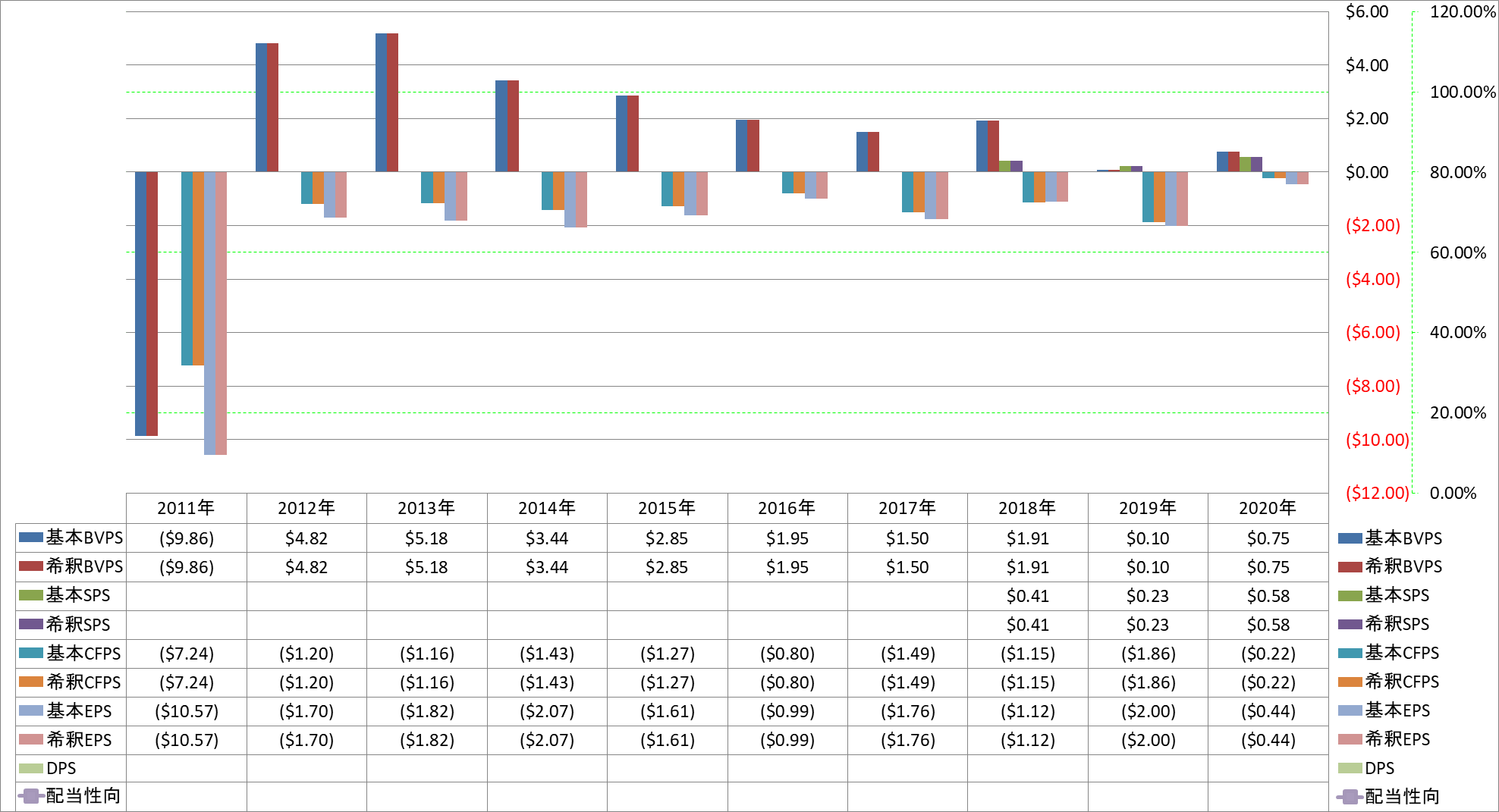
Task: Click the light-blue 基本EPS bar for 2011年
Action: [209, 313]
